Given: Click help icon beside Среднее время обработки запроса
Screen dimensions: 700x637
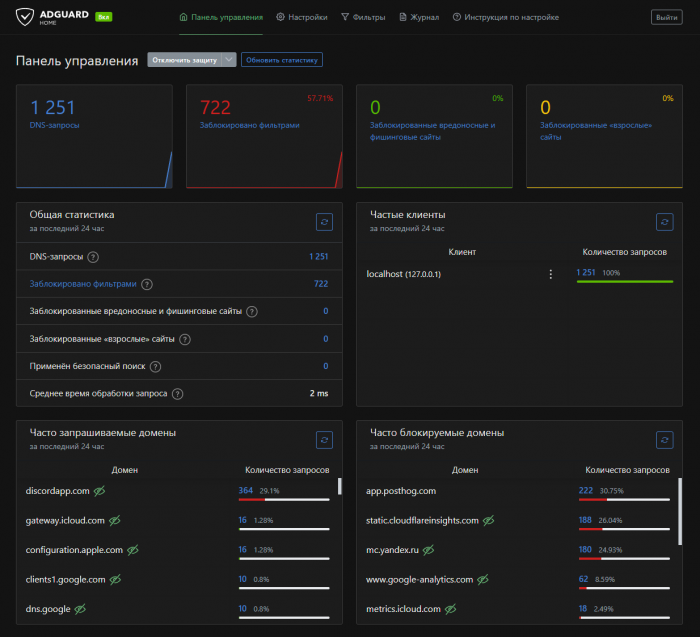Looking at the screenshot, I should click(x=177, y=394).
